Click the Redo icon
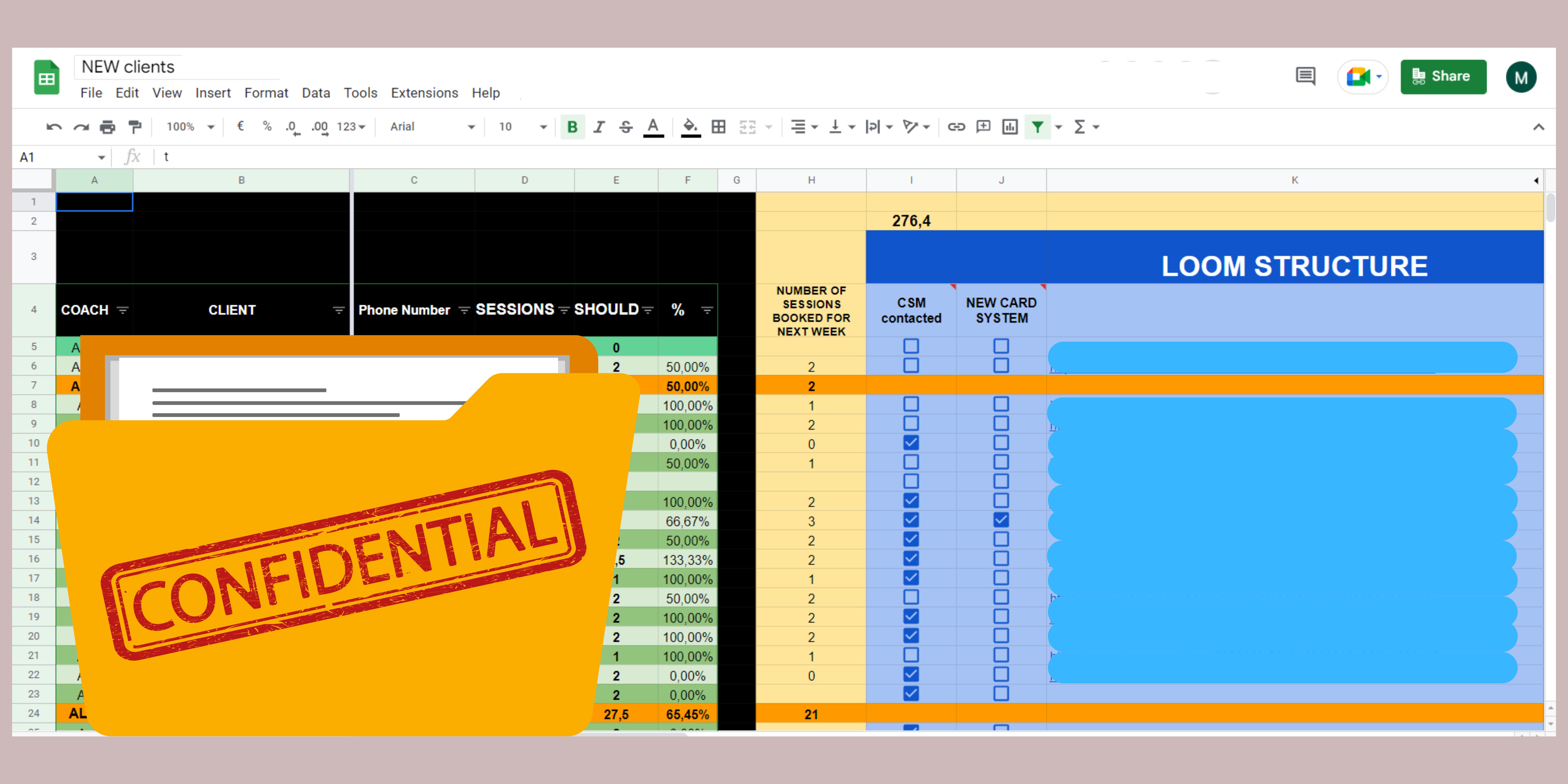This screenshot has height=784, width=1568. [x=81, y=127]
